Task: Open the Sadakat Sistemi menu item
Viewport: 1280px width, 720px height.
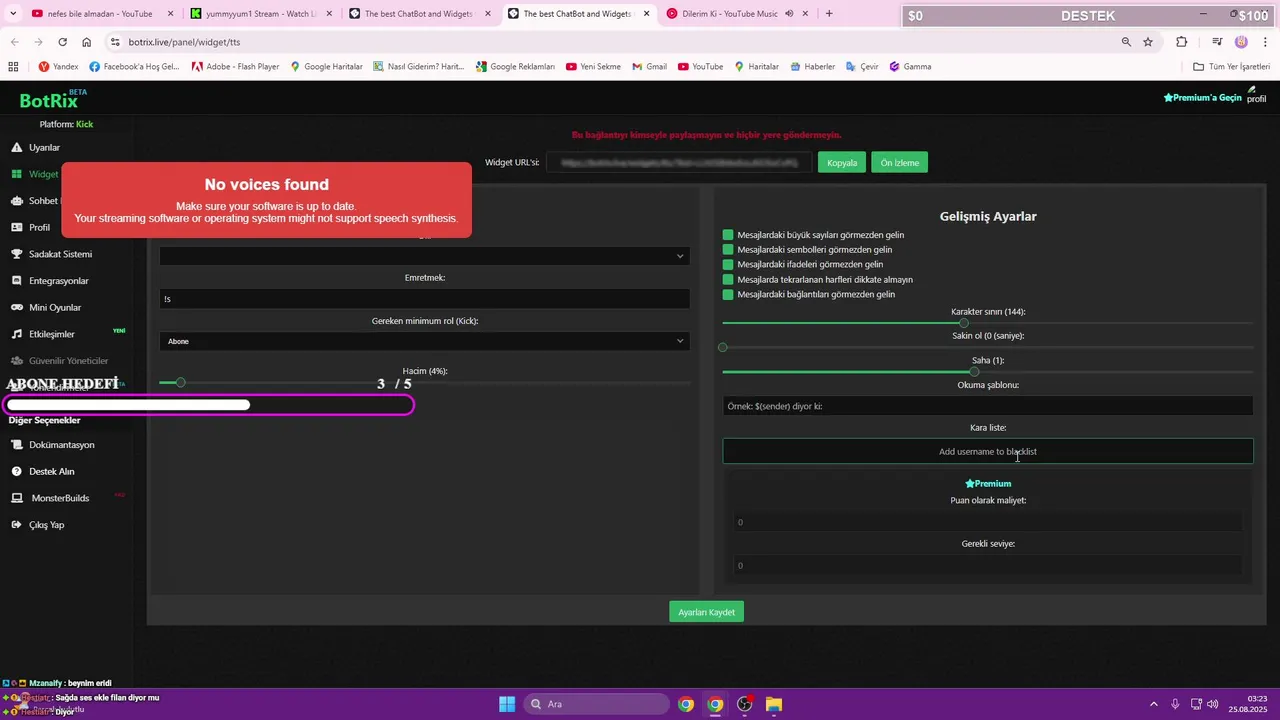Action: (60, 254)
